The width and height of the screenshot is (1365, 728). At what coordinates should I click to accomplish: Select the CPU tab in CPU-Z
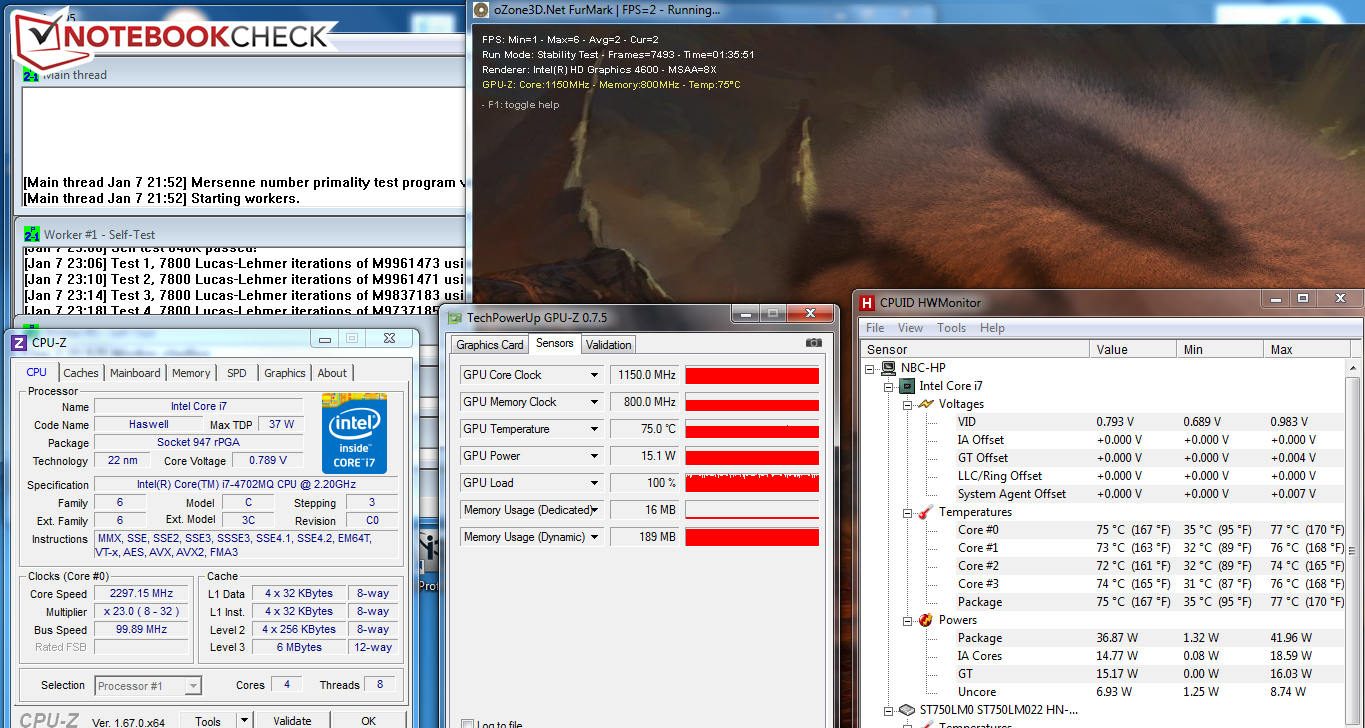(36, 372)
